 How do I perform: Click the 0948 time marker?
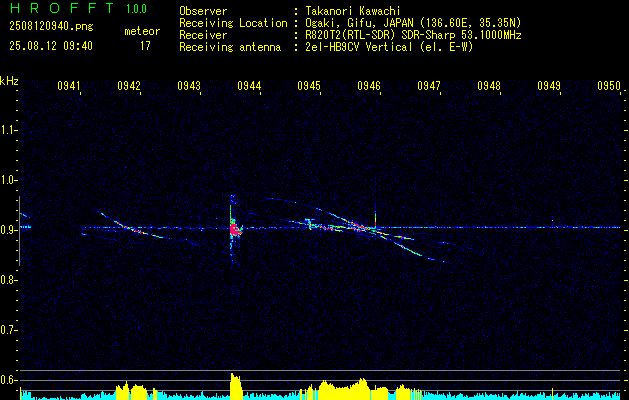click(489, 86)
